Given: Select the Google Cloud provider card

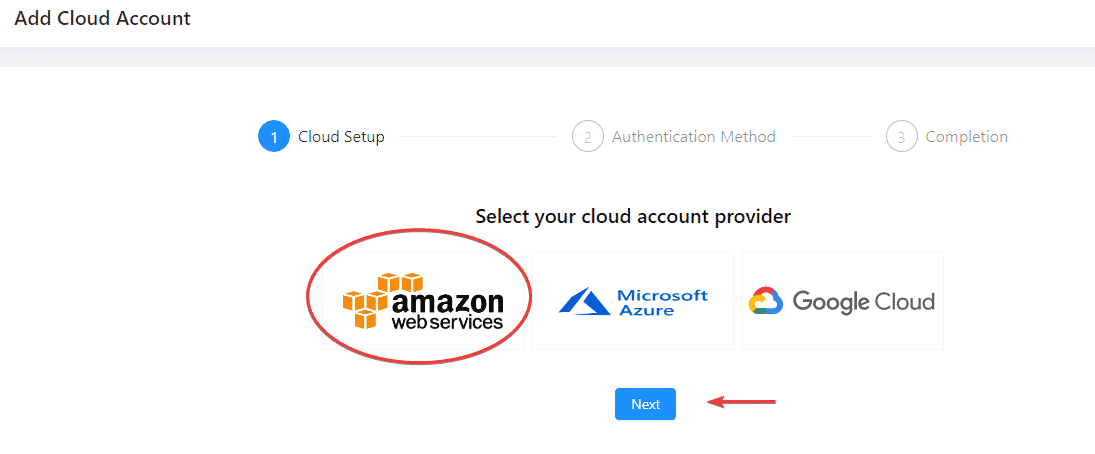Looking at the screenshot, I should tap(843, 301).
